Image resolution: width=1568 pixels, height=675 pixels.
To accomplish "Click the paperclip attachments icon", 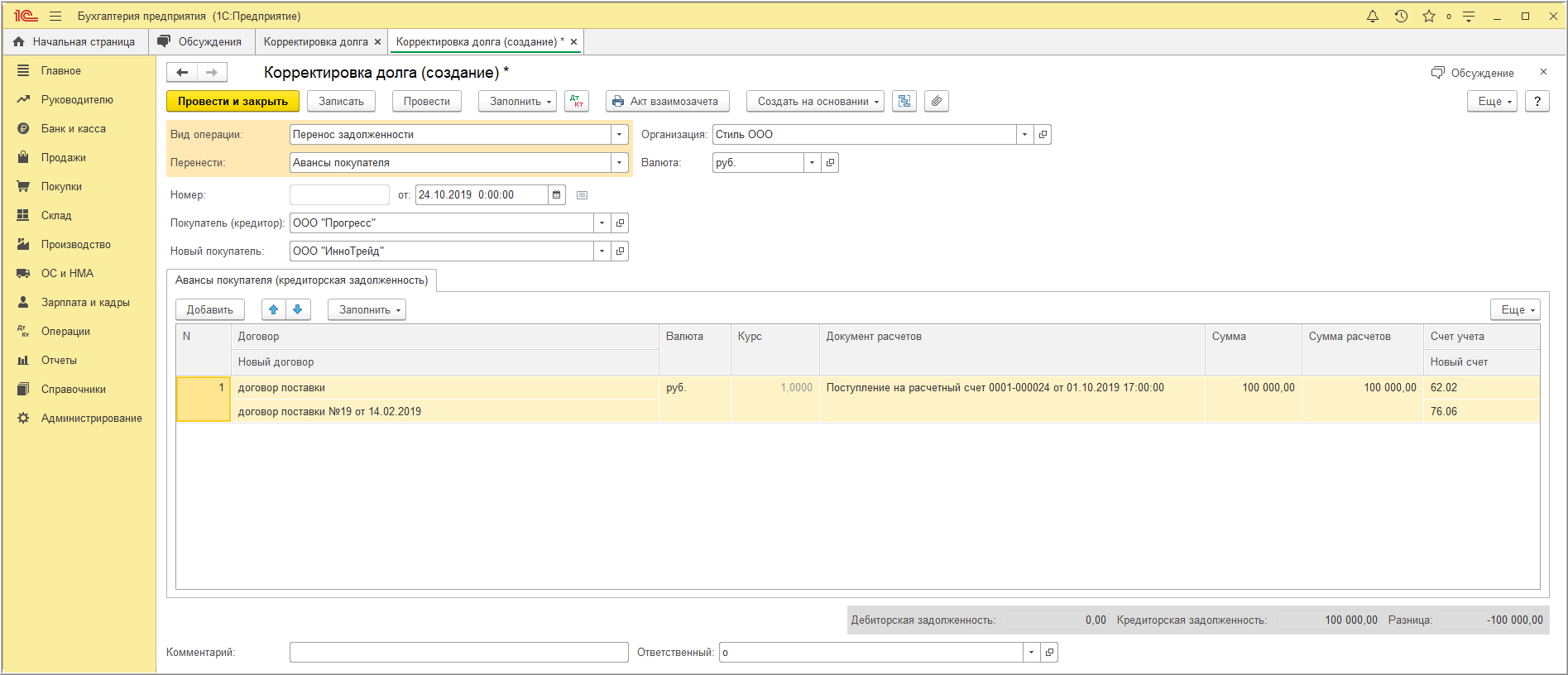I will click(936, 101).
